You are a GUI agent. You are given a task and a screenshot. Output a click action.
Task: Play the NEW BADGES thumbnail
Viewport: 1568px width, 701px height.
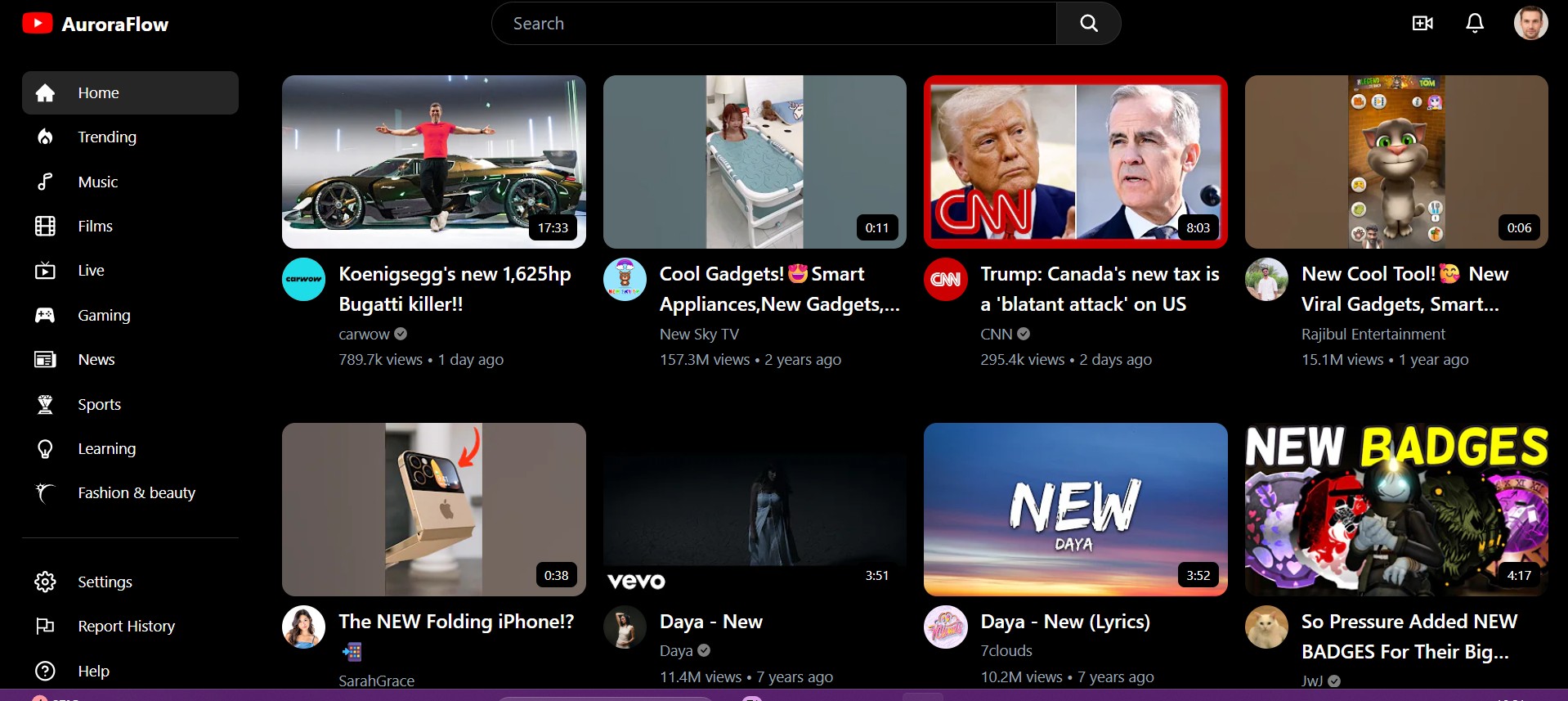tap(1396, 510)
